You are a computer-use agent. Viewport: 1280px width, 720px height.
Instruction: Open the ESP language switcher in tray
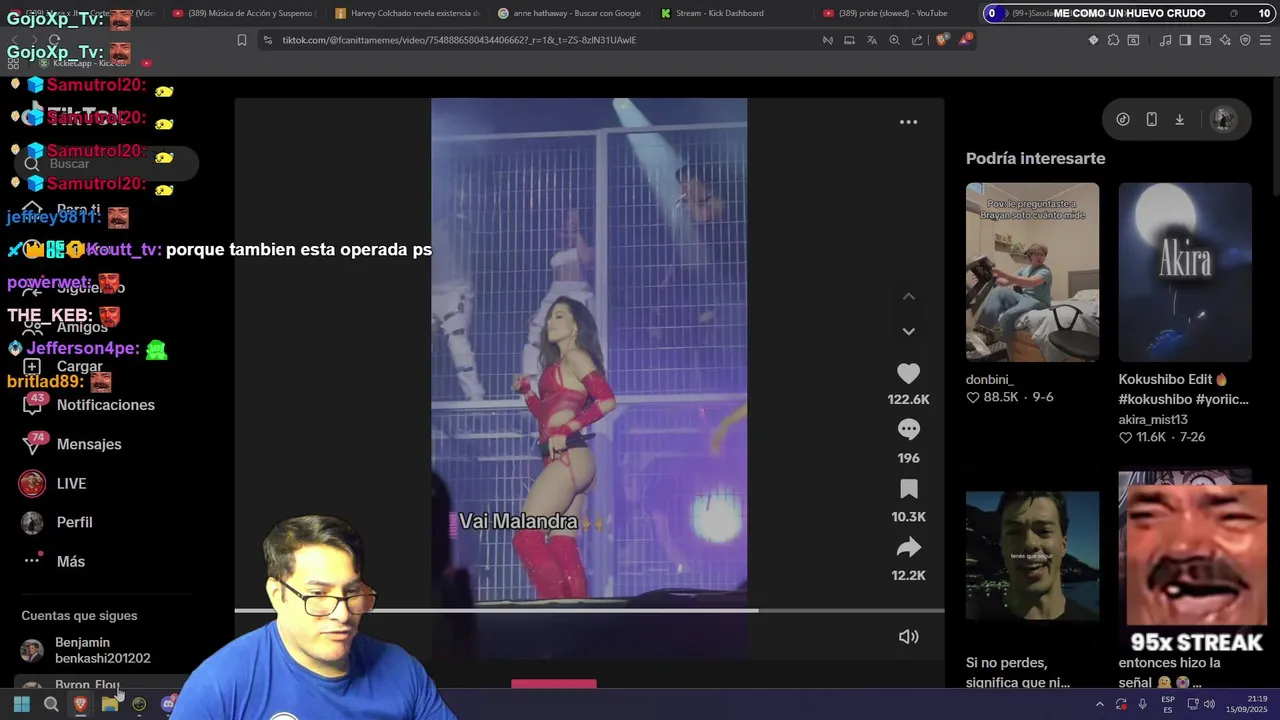click(1167, 704)
